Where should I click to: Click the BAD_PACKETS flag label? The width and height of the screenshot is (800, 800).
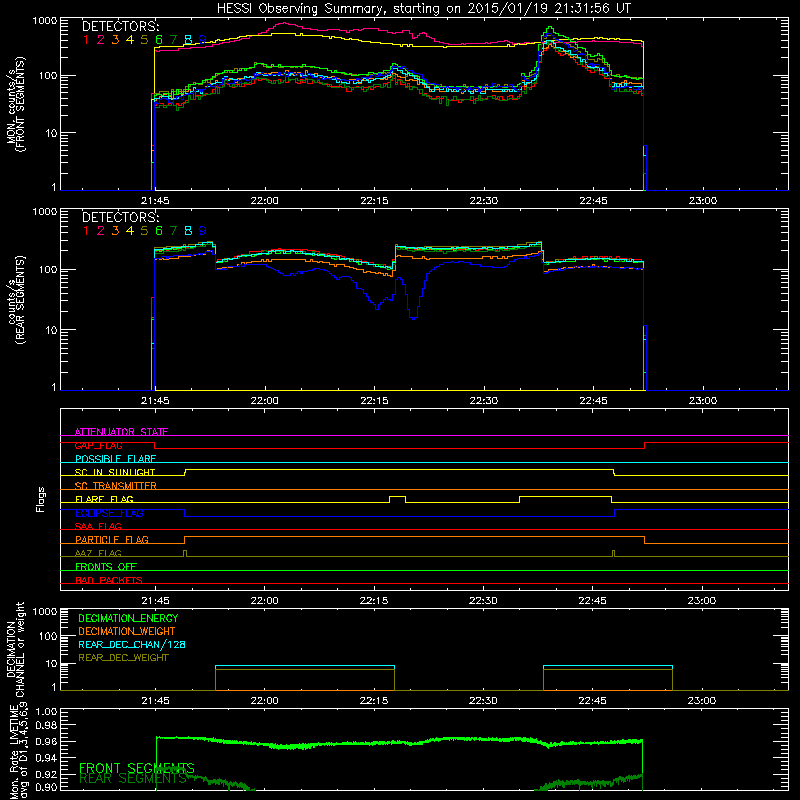(109, 580)
